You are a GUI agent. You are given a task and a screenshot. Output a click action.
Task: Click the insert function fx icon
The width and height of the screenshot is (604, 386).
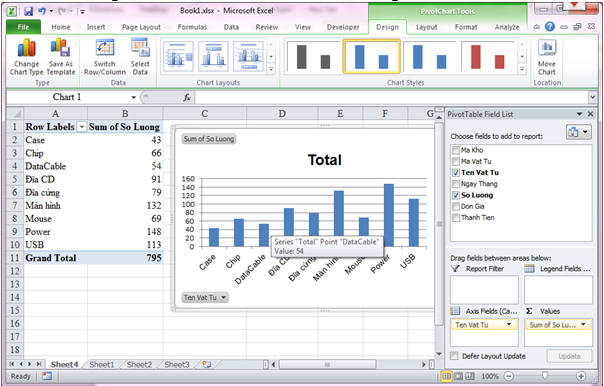[x=187, y=97]
